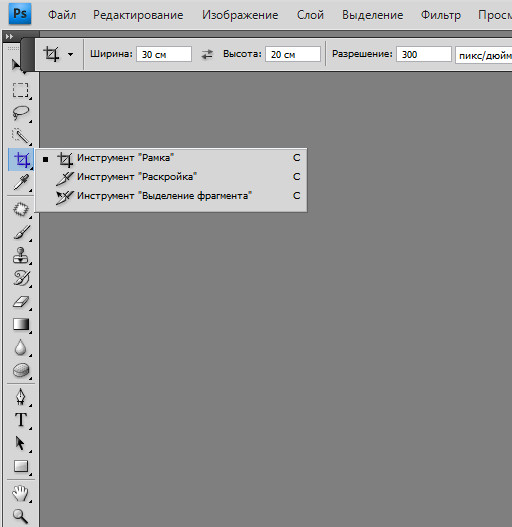Select the Pen tool
The image size is (512, 527).
(21, 397)
